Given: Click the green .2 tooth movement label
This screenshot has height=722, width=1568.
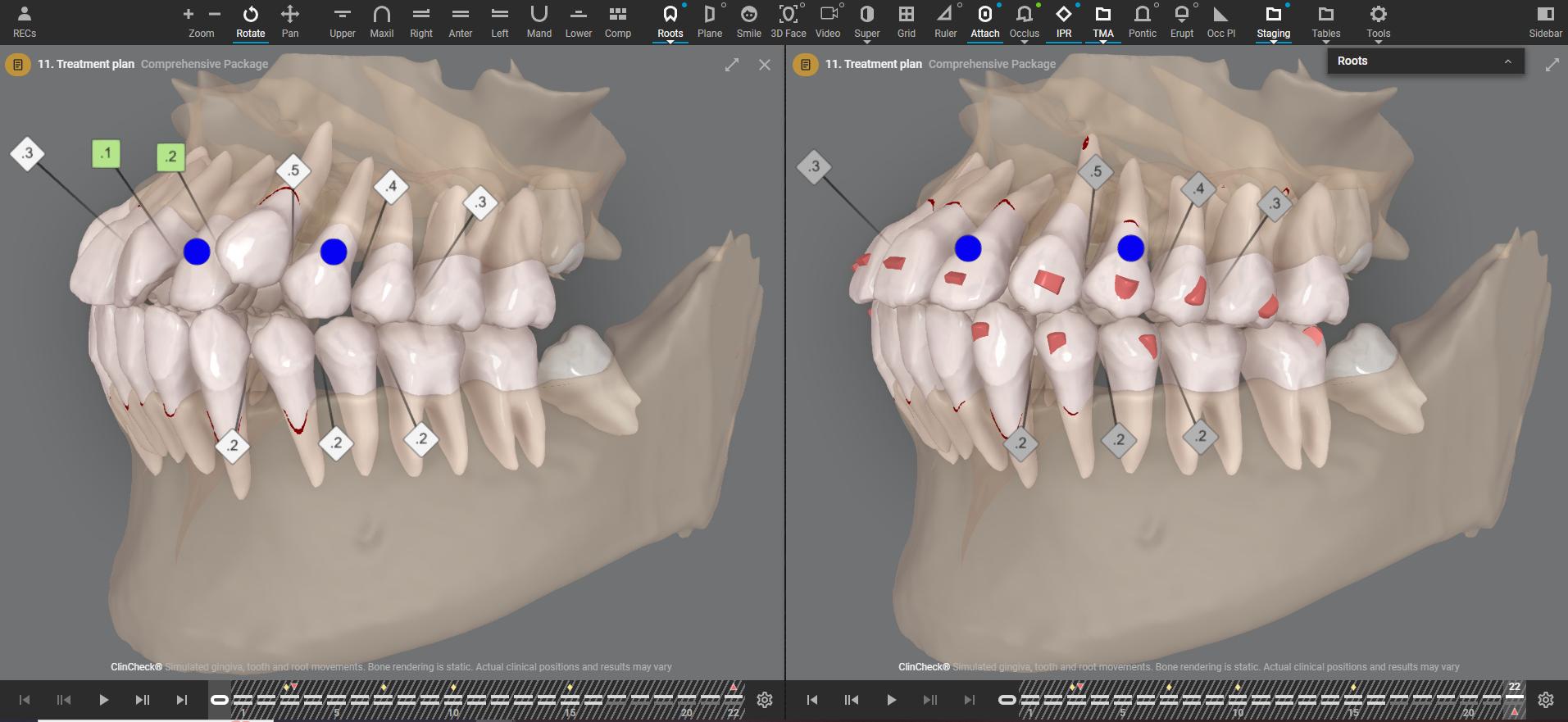Looking at the screenshot, I should tap(170, 157).
